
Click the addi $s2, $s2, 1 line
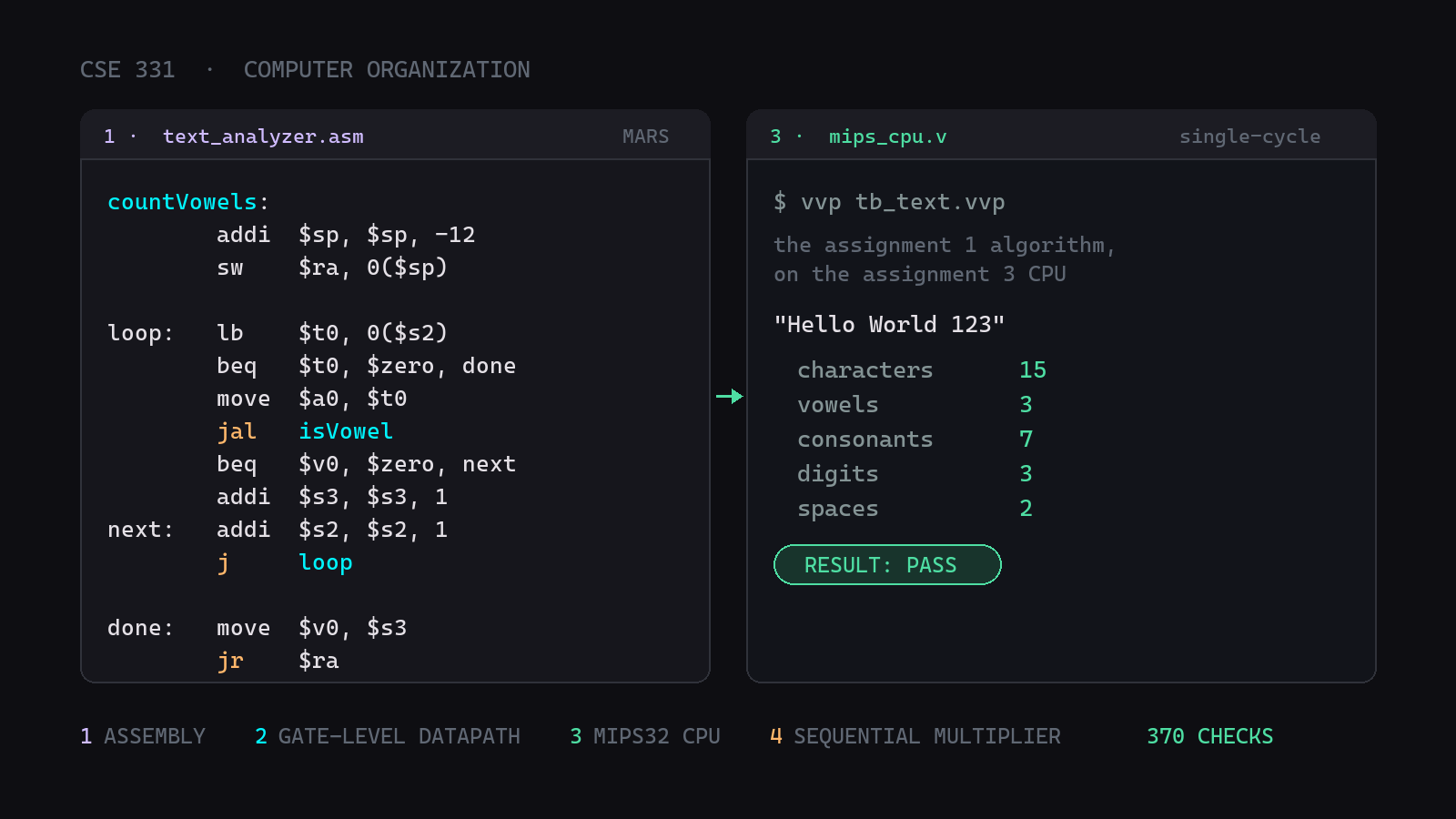(332, 530)
